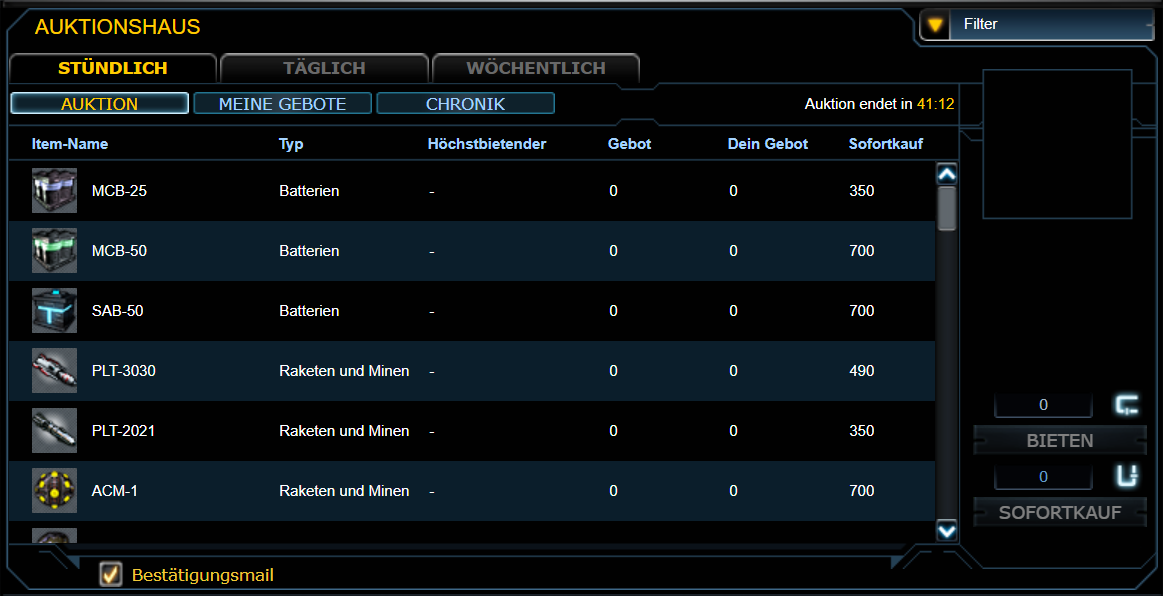Click the Höchstbietender column header
This screenshot has height=596, width=1163.
click(487, 144)
